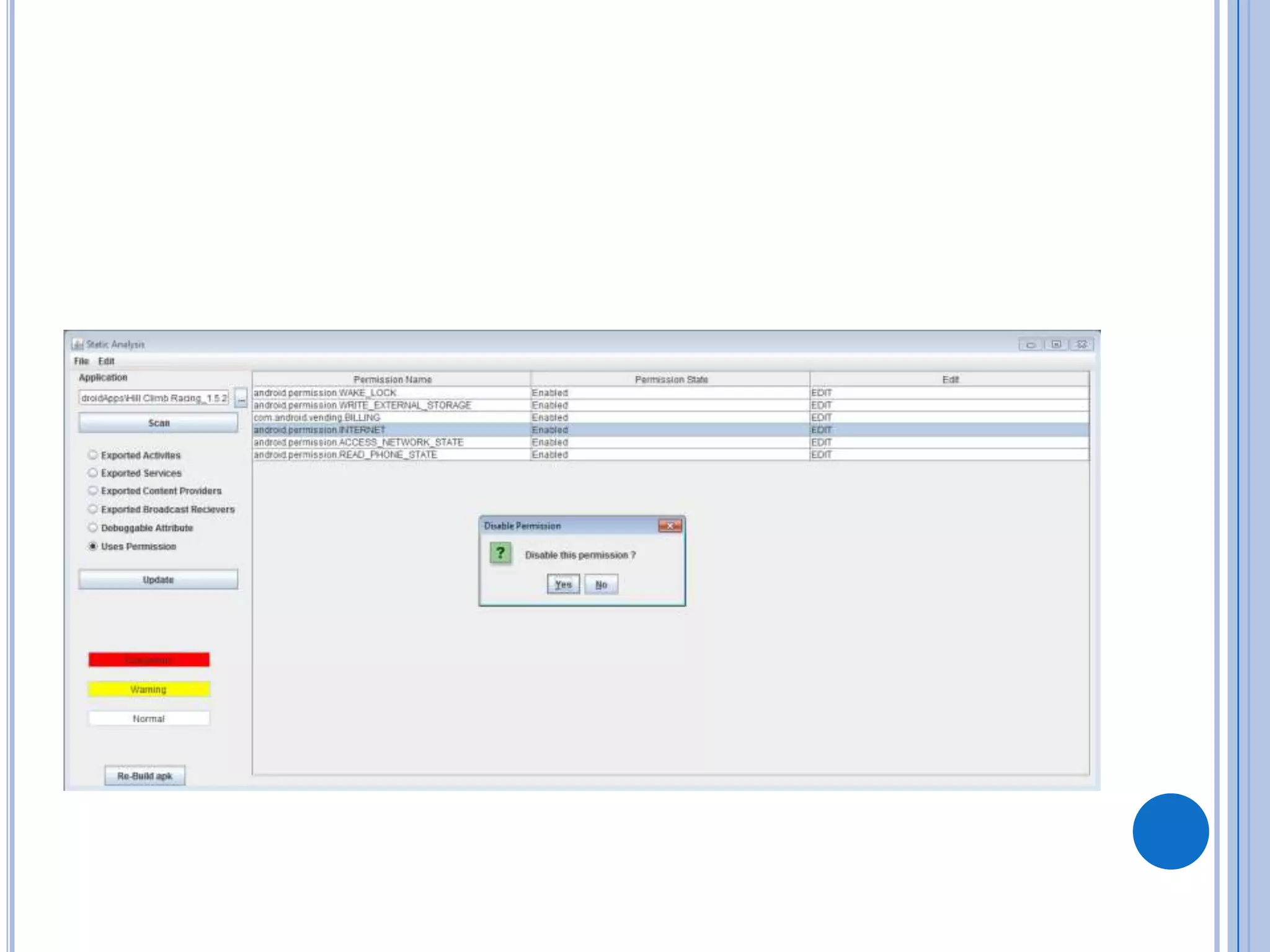Click the Re-Build apk button
The width and height of the screenshot is (1270, 952).
pos(144,776)
